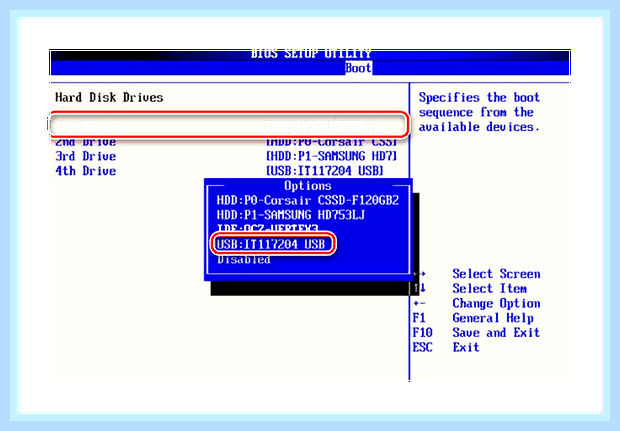Select the 3rd Drive row label
The image size is (620, 431).
(86, 157)
